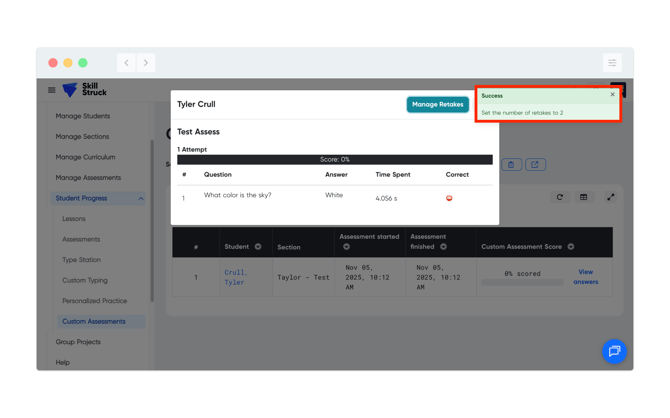Open Crull, Tyler student link
Image resolution: width=670 pixels, height=418 pixels.
(x=235, y=277)
